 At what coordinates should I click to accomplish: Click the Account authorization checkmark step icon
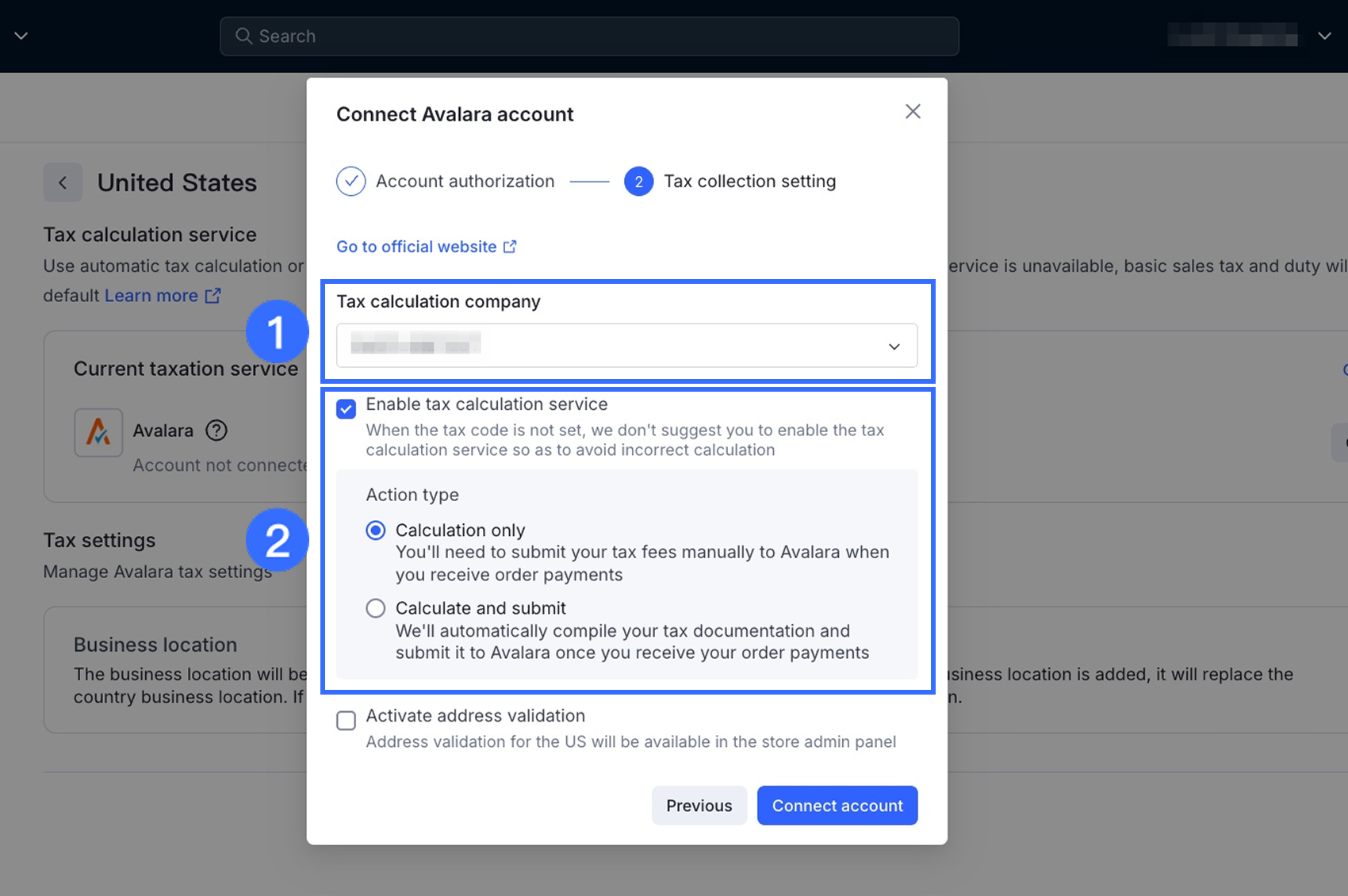pyautogui.click(x=350, y=182)
